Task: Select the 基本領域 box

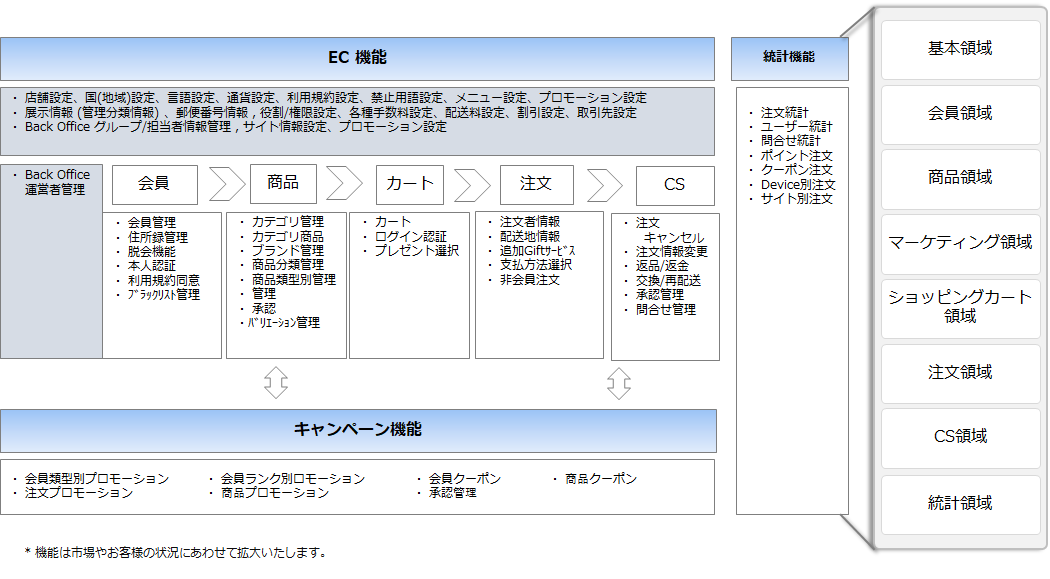Action: pyautogui.click(x=960, y=49)
